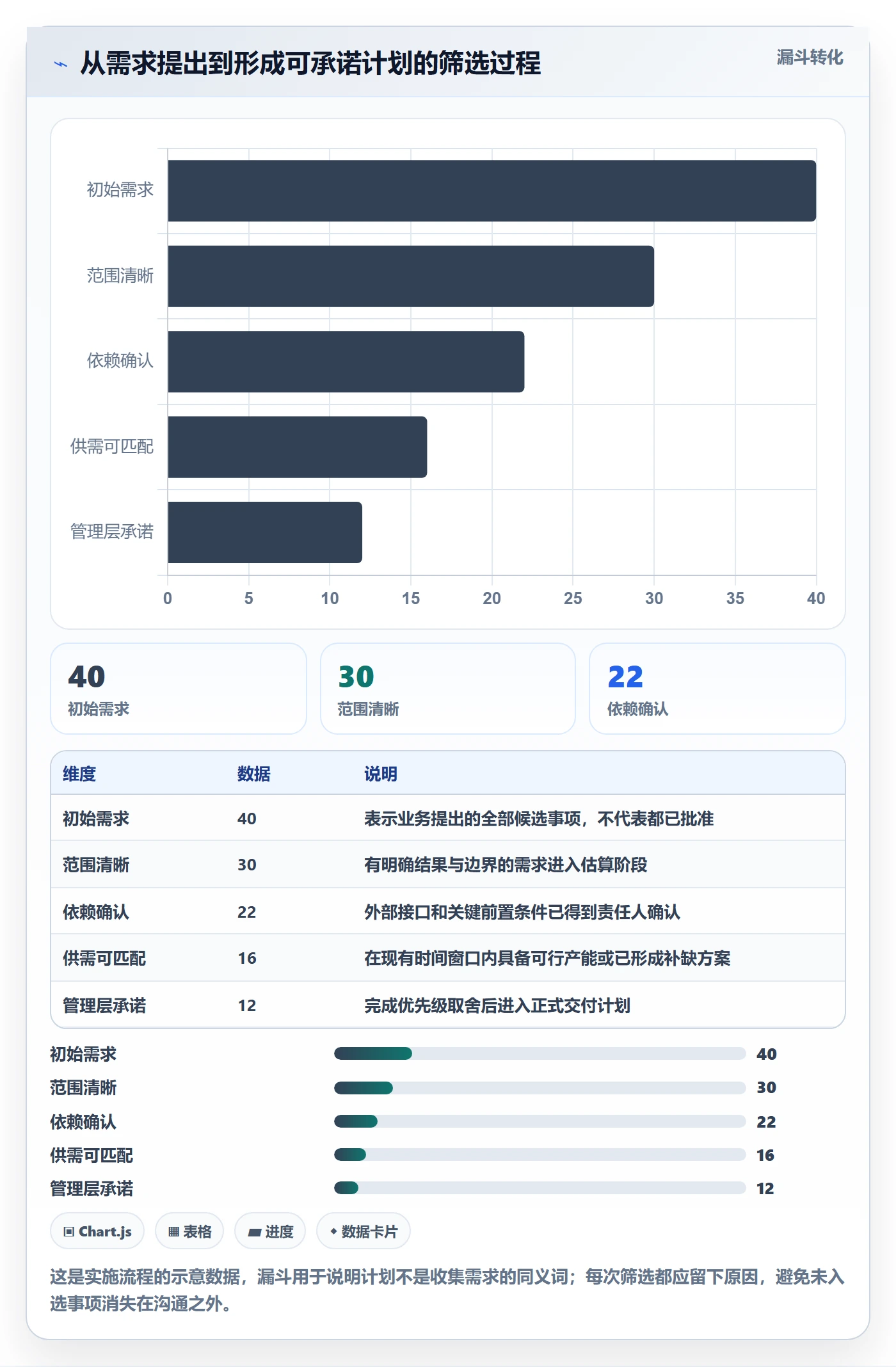Open the stat card showing 22 依赖确认
Screen dimensions: 896x1367
[x=717, y=689]
